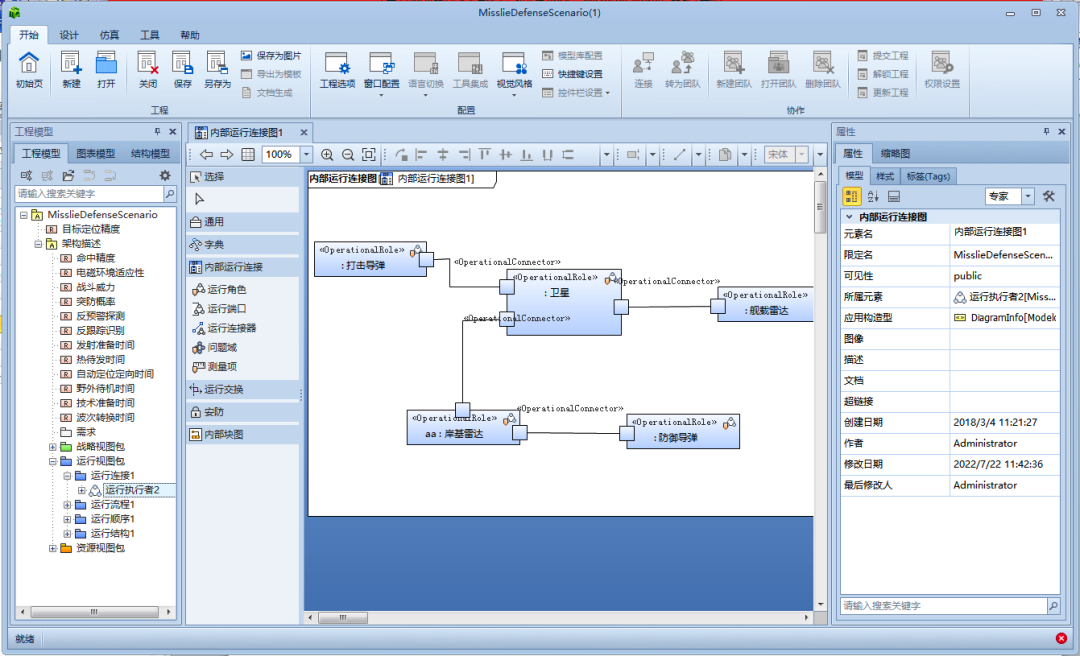The width and height of the screenshot is (1080, 656).
Task: Click the forward arrow in diagram toolbar
Action: pos(227,154)
